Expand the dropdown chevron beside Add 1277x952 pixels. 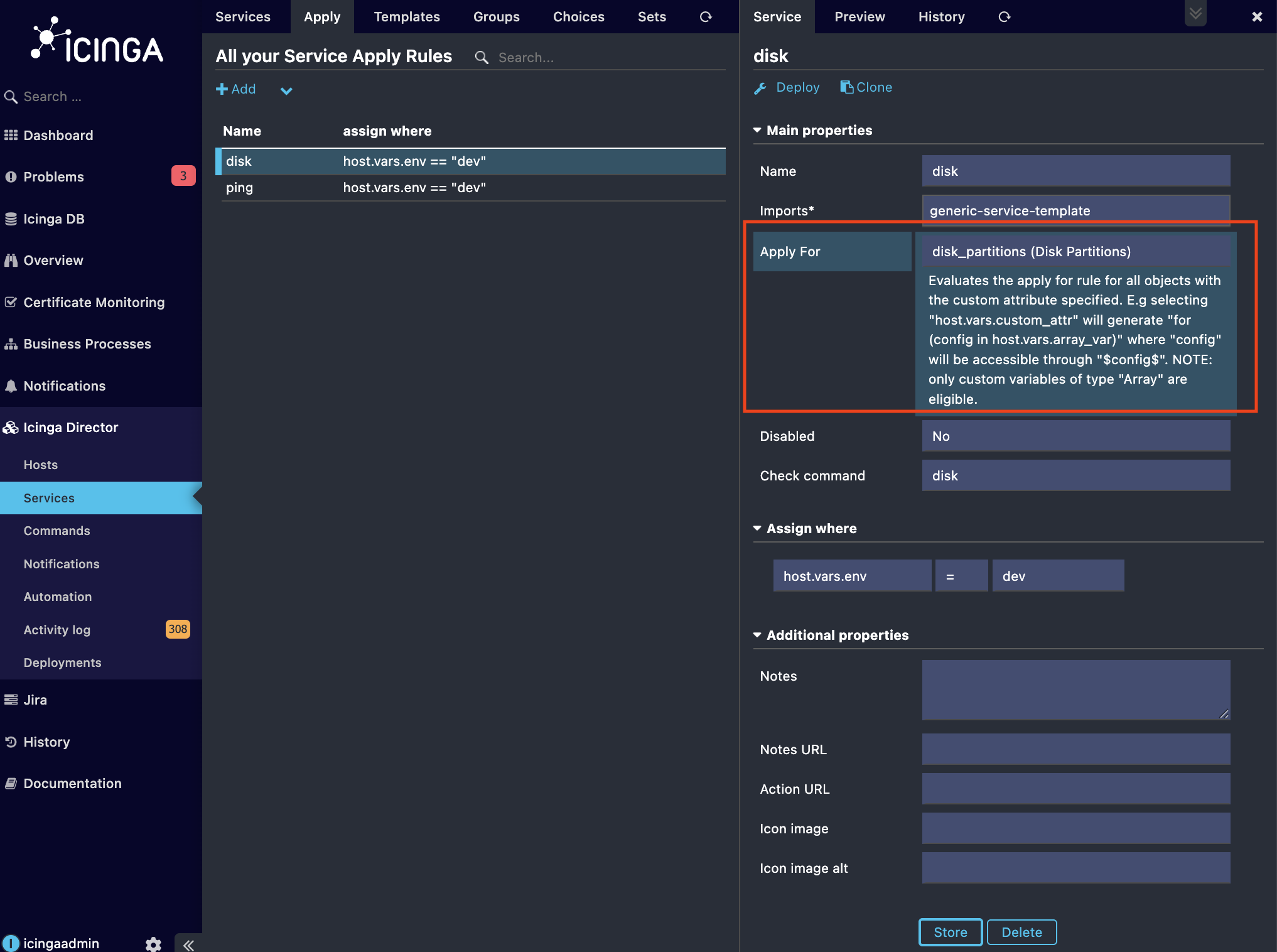pyautogui.click(x=286, y=90)
